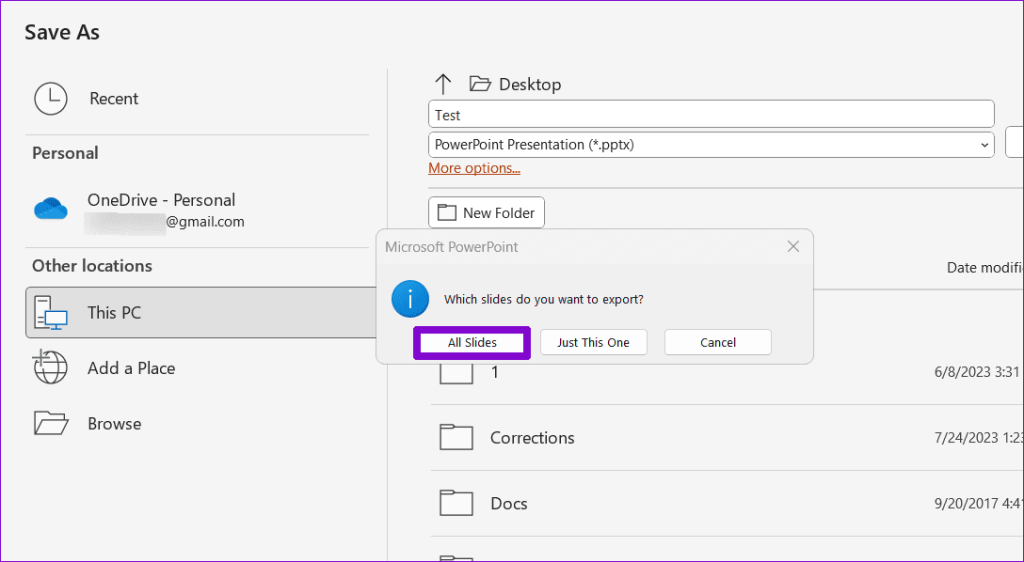Close the Microsoft PowerPoint dialog
This screenshot has height=562, width=1024.
tap(793, 247)
